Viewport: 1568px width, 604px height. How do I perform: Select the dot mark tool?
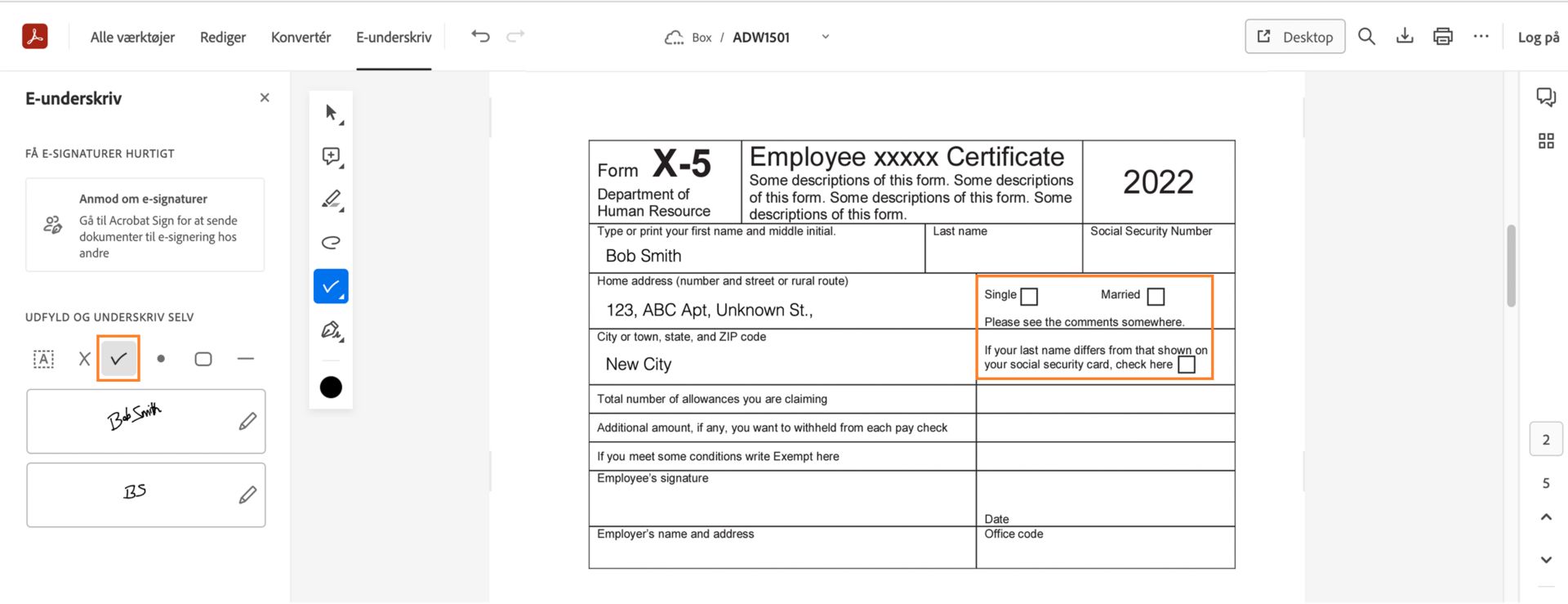161,359
